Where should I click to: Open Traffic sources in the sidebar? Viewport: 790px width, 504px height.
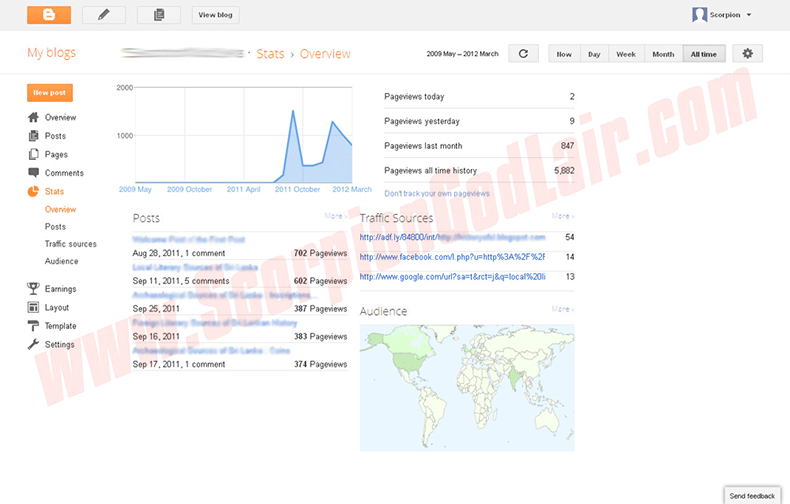click(x=71, y=244)
